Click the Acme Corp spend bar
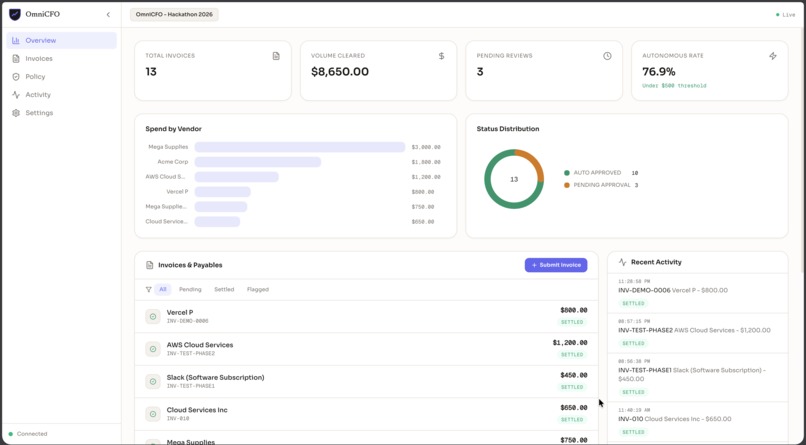Image resolution: width=806 pixels, height=445 pixels. pos(258,162)
